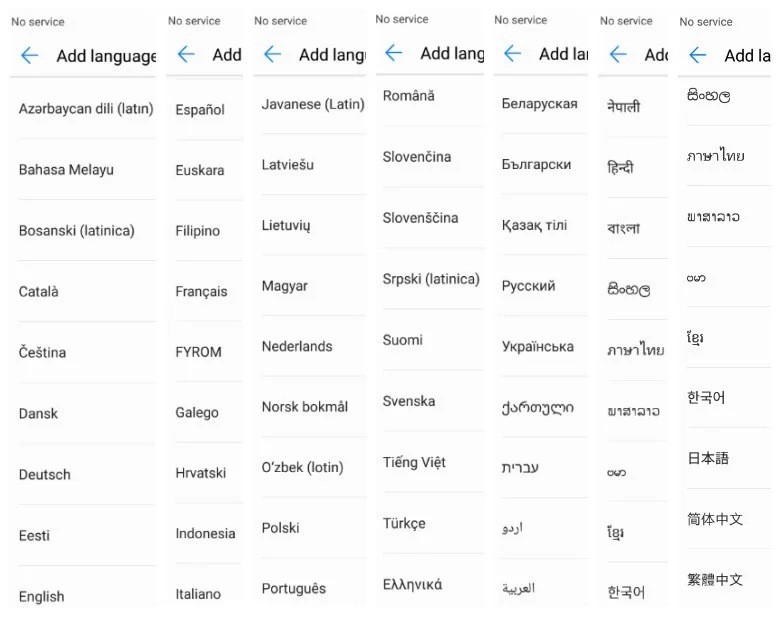Tap the back arrow above Javanese (Latin)

tap(272, 54)
